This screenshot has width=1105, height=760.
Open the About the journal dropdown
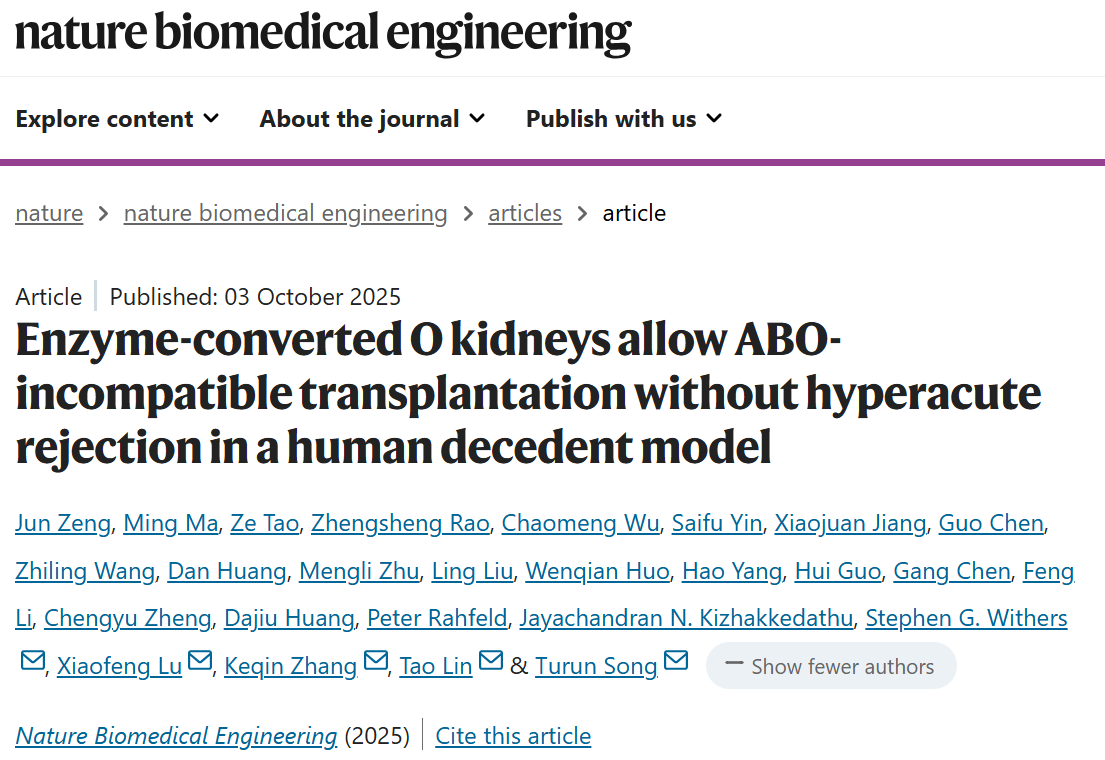pos(372,118)
